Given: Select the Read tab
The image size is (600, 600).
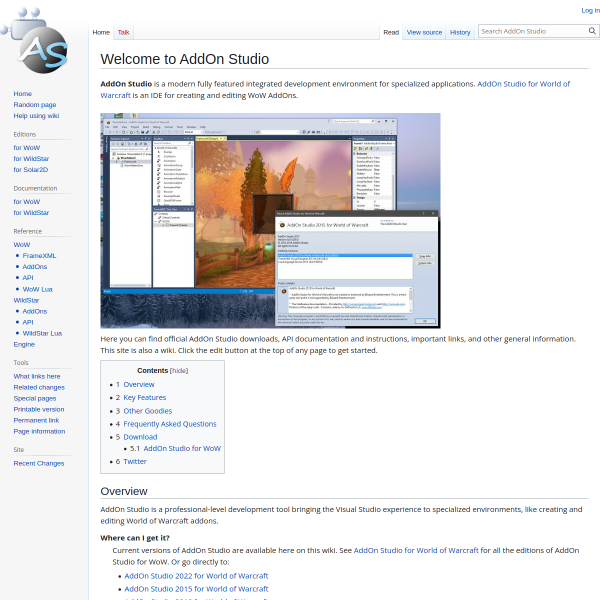Looking at the screenshot, I should click(x=391, y=33).
